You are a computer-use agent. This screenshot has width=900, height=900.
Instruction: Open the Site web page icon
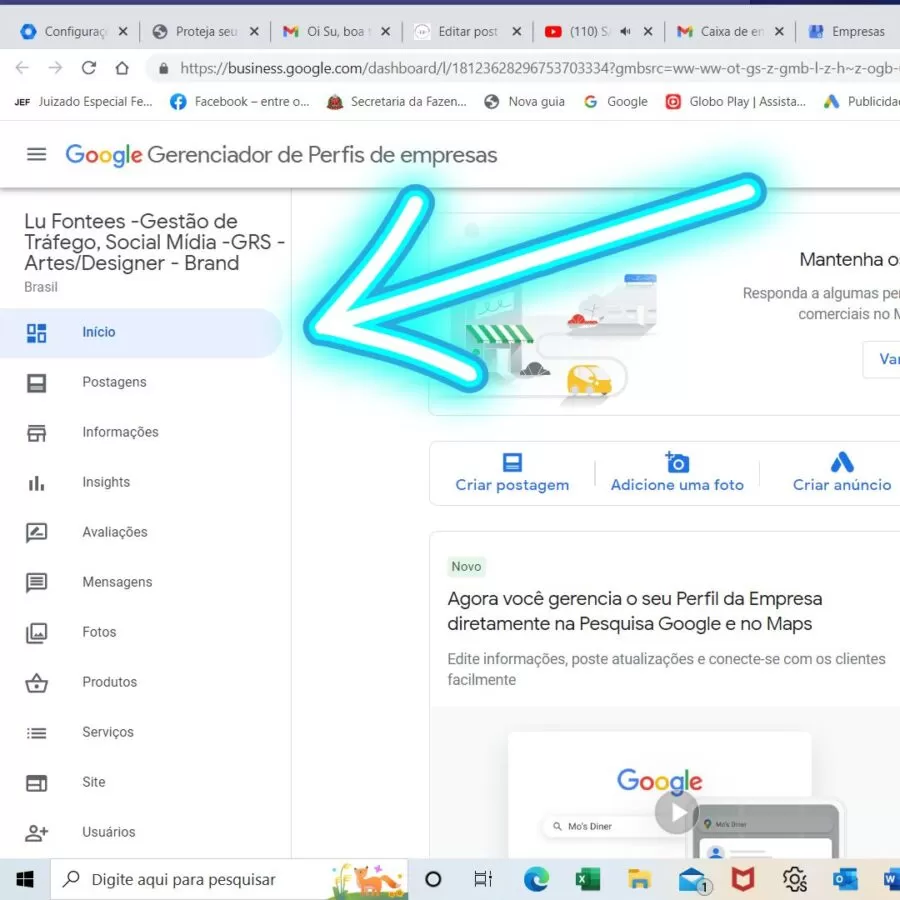click(x=36, y=783)
